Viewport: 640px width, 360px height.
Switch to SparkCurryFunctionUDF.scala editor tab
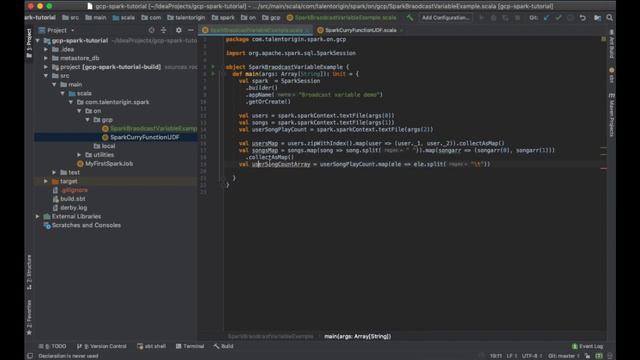coord(359,30)
